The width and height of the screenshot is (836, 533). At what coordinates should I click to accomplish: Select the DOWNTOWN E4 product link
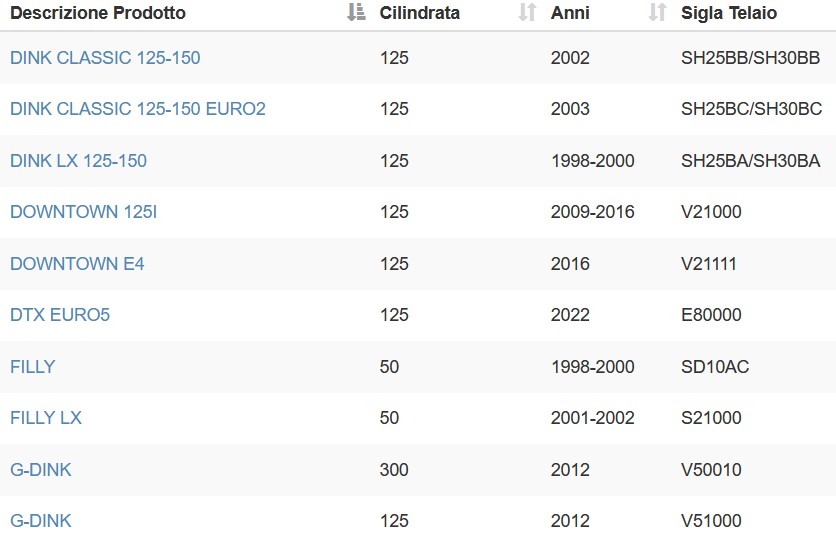[x=77, y=263]
